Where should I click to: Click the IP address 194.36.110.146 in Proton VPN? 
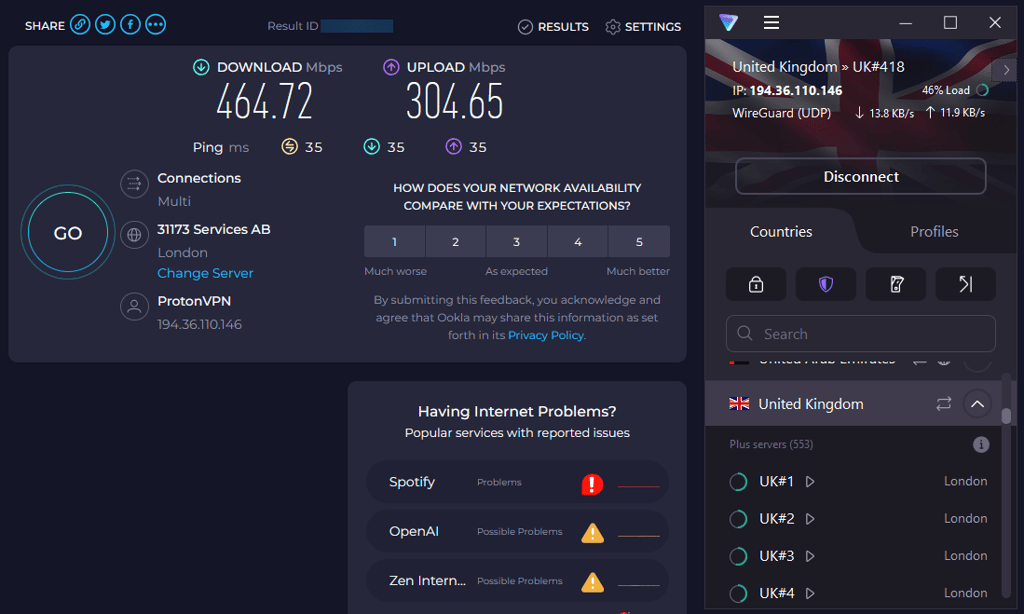pos(795,91)
